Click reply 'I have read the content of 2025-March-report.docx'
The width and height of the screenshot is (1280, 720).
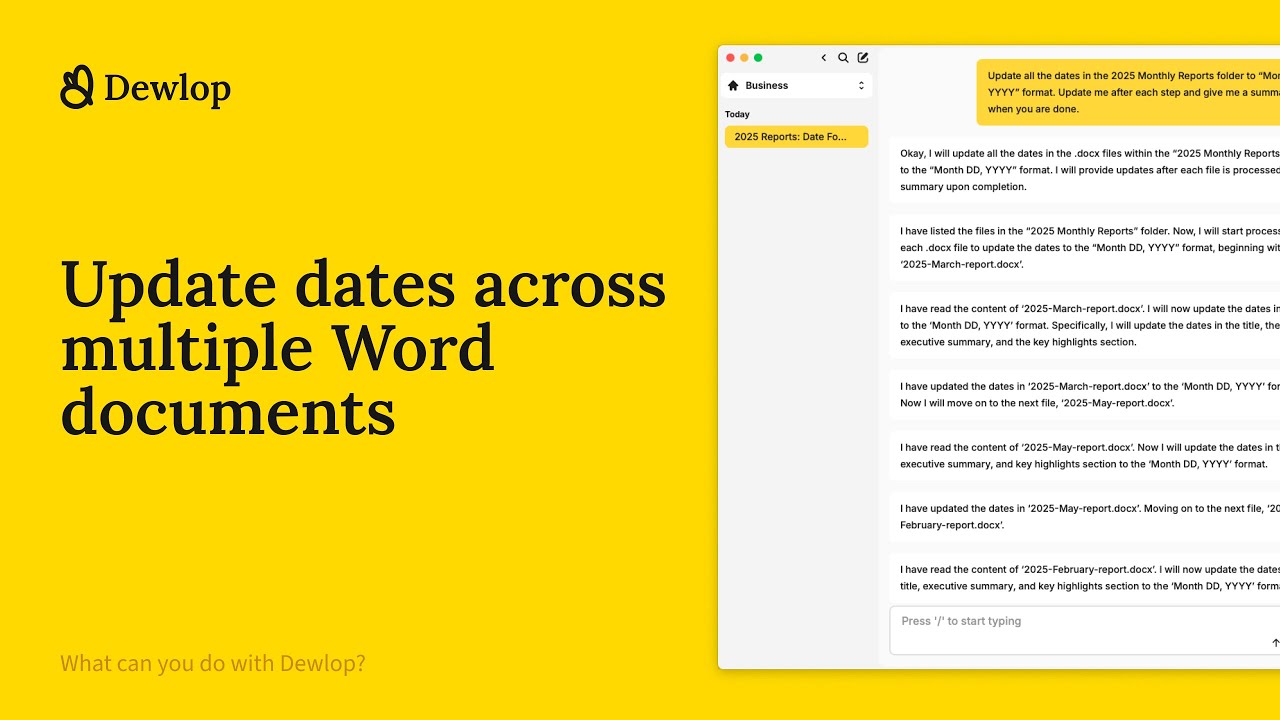pyautogui.click(x=1085, y=326)
